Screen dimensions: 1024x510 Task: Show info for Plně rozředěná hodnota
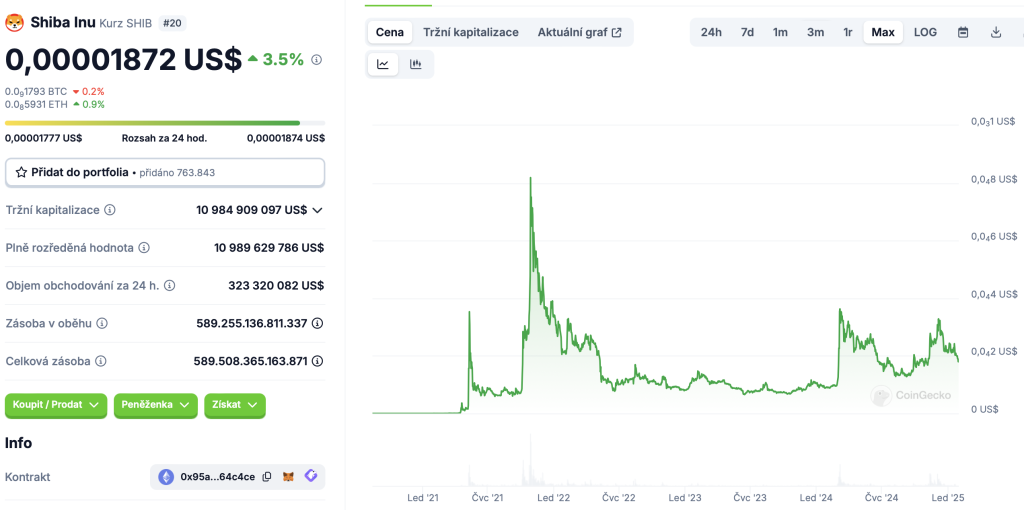click(144, 248)
